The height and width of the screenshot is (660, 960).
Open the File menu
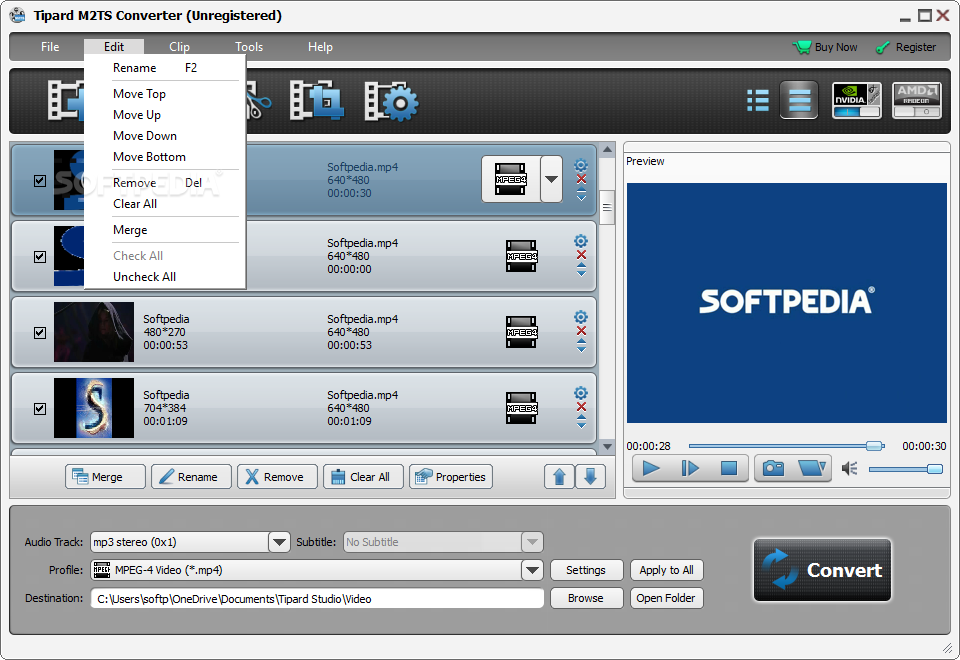pyautogui.click(x=50, y=47)
